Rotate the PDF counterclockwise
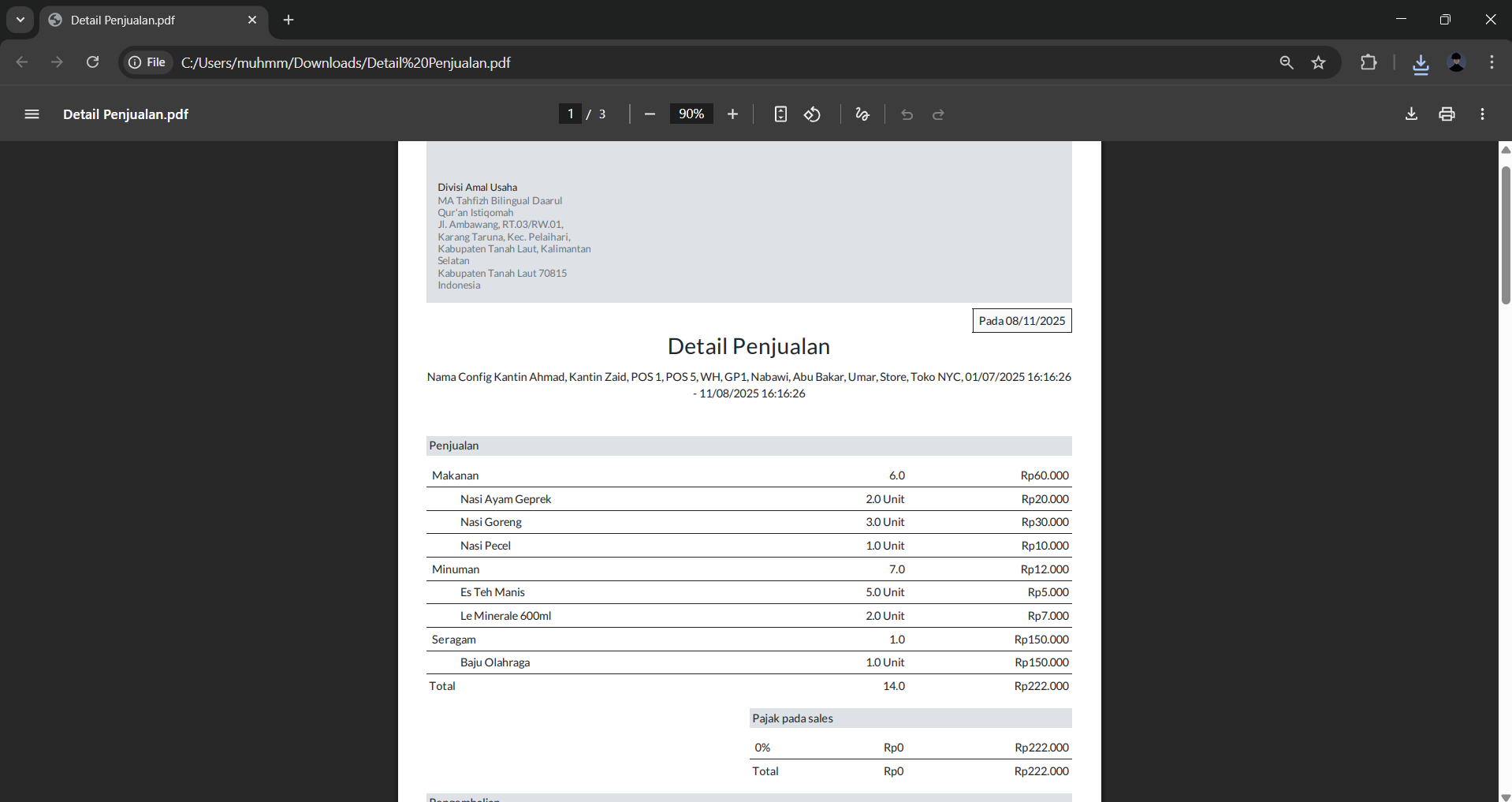Image resolution: width=1512 pixels, height=802 pixels. click(812, 114)
